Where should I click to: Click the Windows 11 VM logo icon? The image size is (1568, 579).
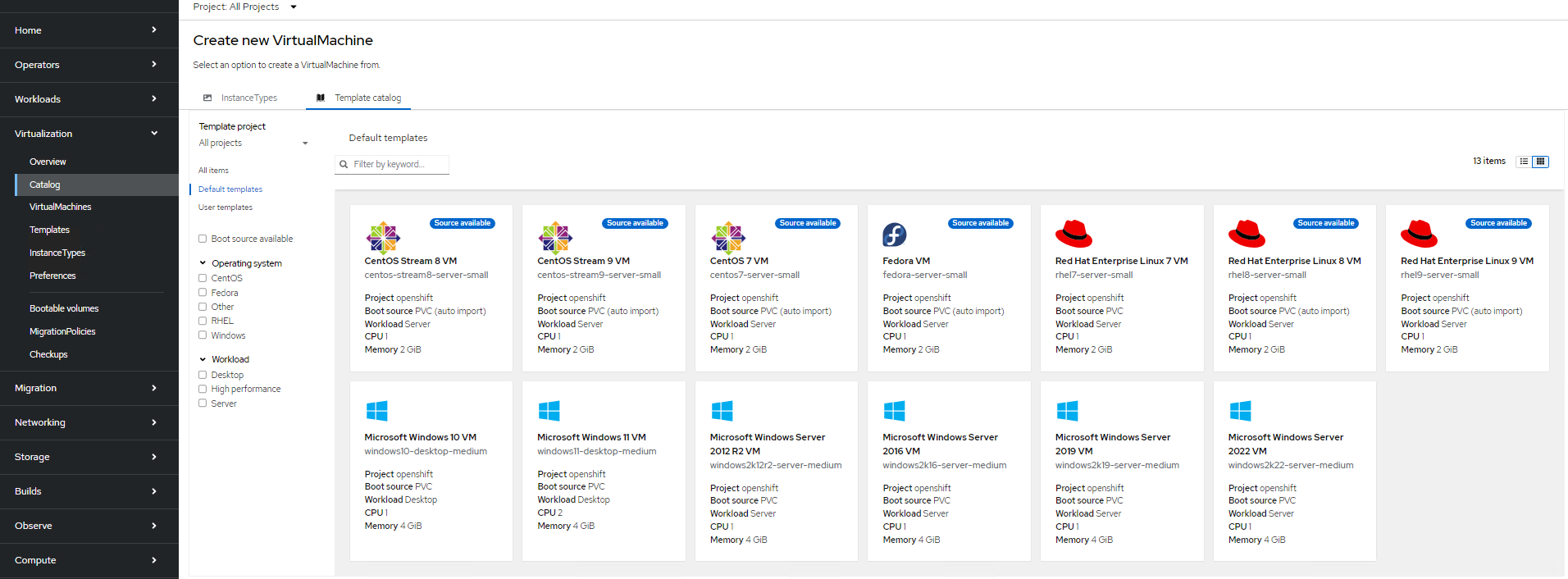tap(549, 411)
